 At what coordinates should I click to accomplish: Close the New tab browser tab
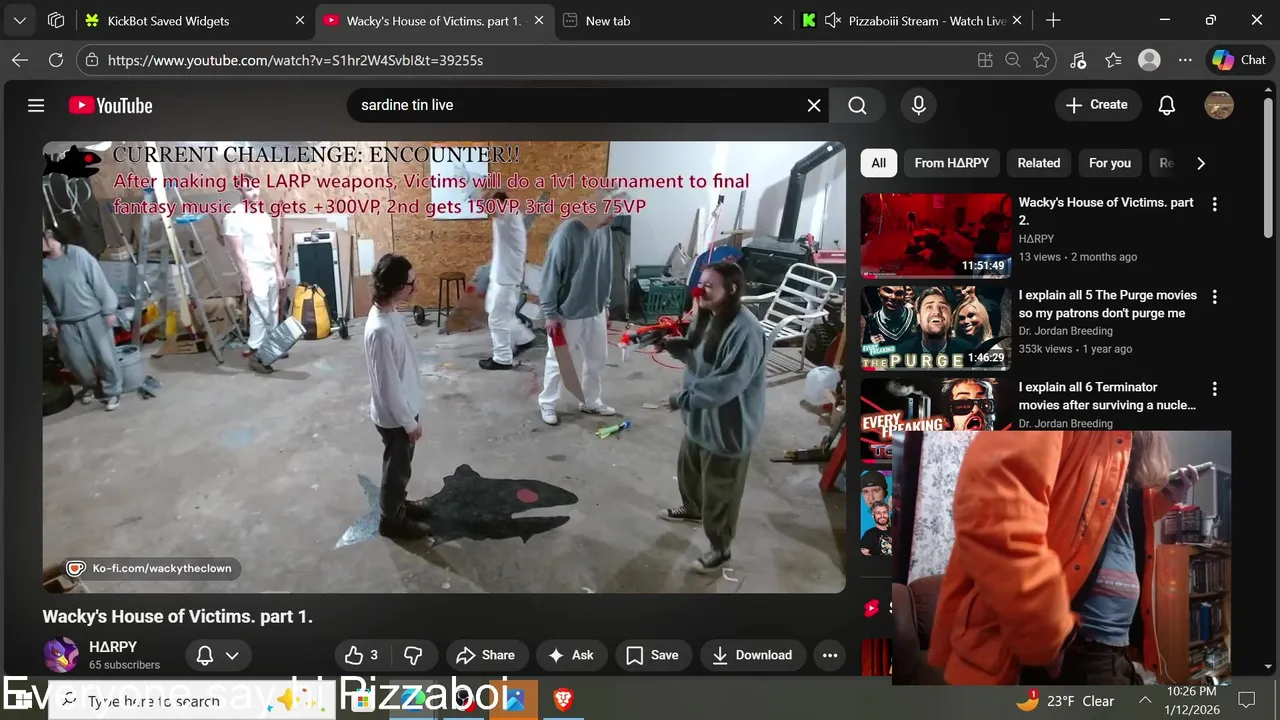(778, 20)
